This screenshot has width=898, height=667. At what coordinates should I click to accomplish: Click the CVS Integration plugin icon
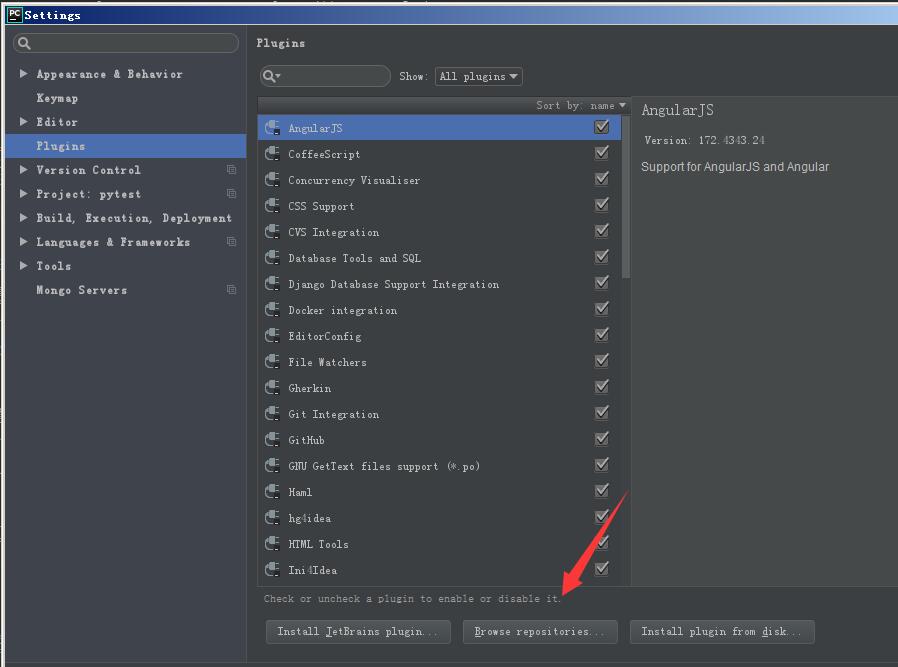tap(272, 232)
